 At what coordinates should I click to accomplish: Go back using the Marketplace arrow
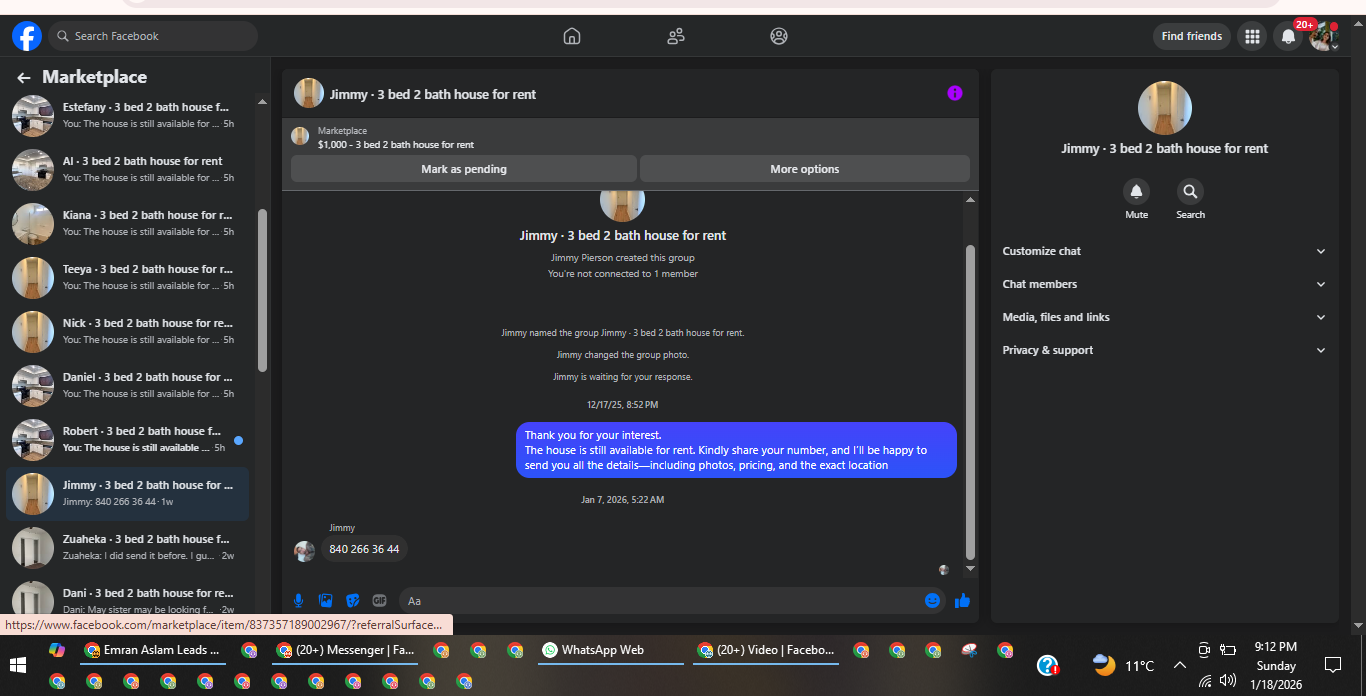[x=24, y=77]
